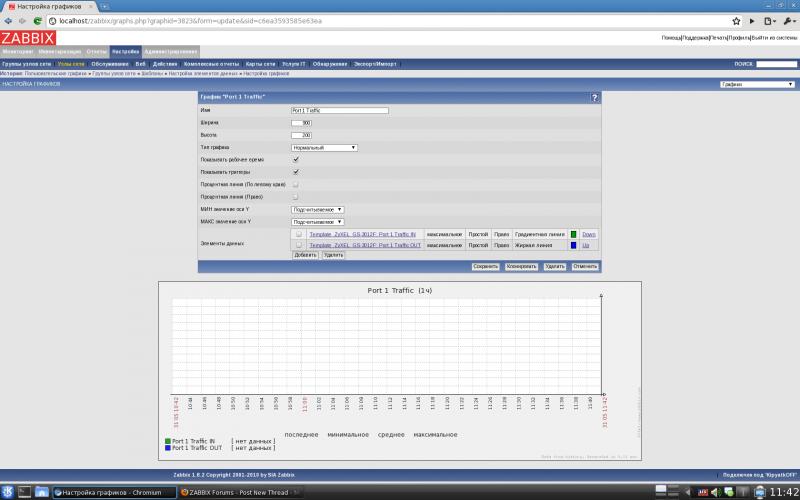This screenshot has width=800, height=500.
Task: Toggle the 'Показывать рабочее время' checkbox
Action: pyautogui.click(x=296, y=159)
